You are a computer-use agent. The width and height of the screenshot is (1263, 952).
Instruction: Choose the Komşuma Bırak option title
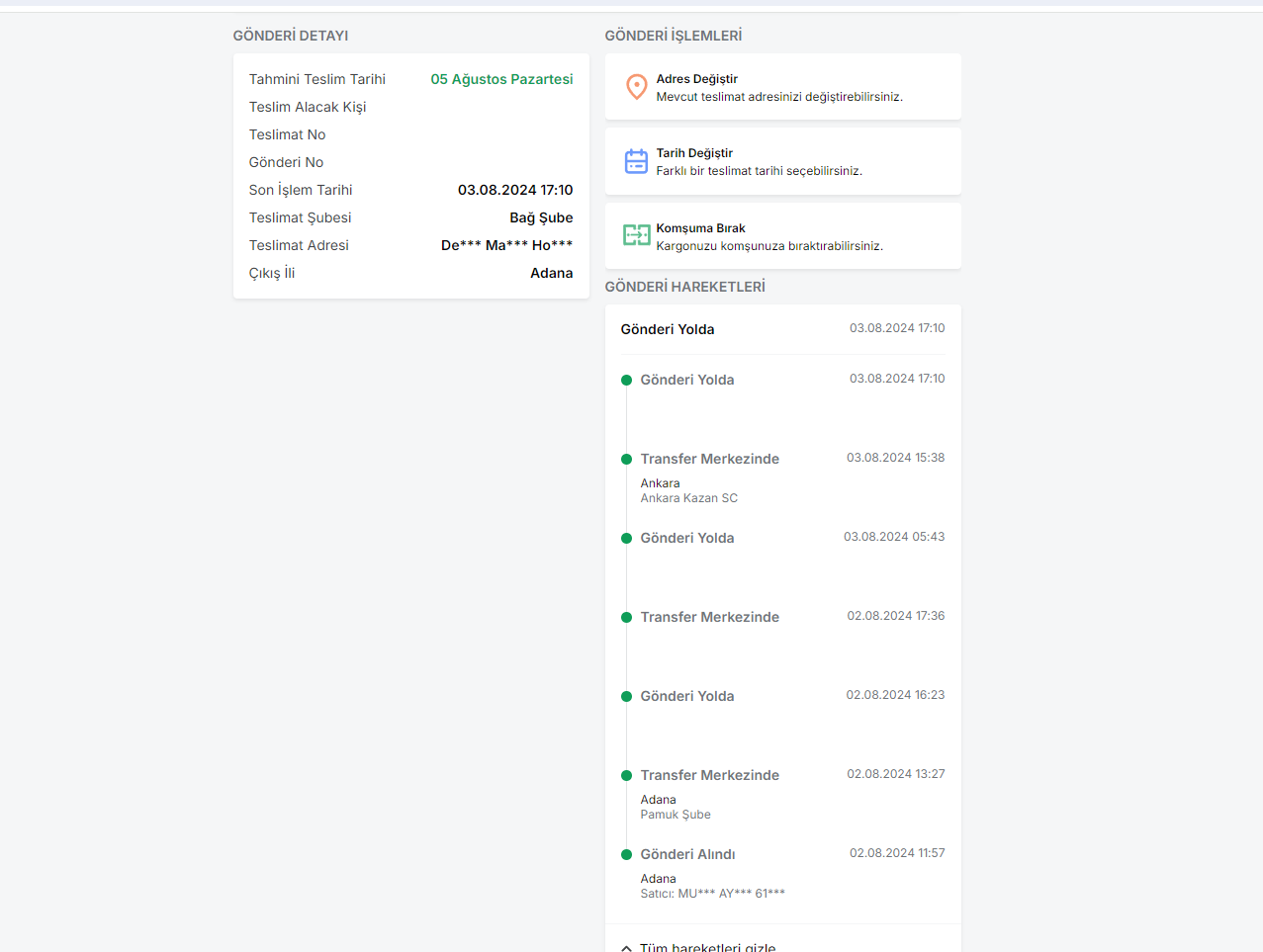[x=700, y=228]
